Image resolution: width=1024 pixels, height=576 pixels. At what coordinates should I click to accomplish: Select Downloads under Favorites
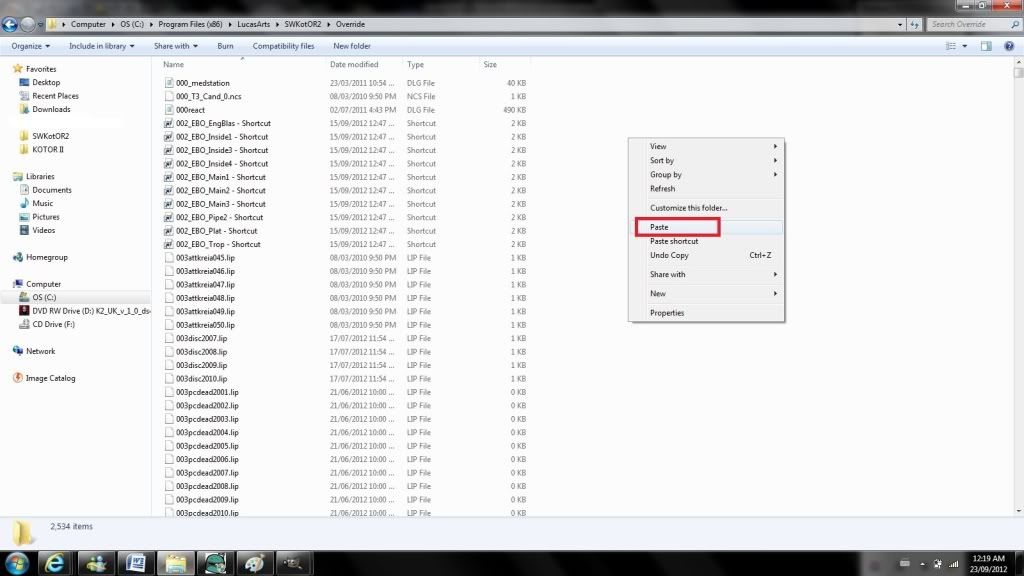click(x=51, y=109)
